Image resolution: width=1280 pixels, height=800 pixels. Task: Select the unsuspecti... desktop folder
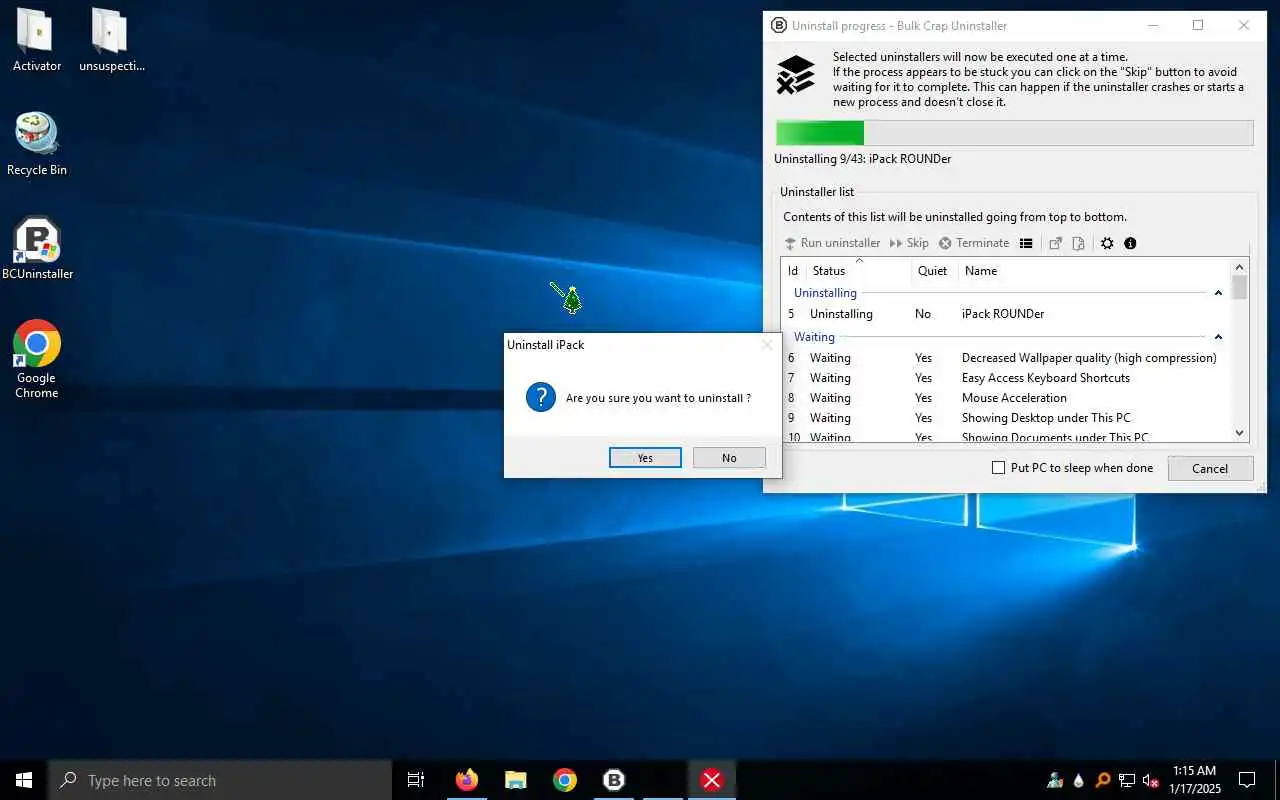coord(112,41)
